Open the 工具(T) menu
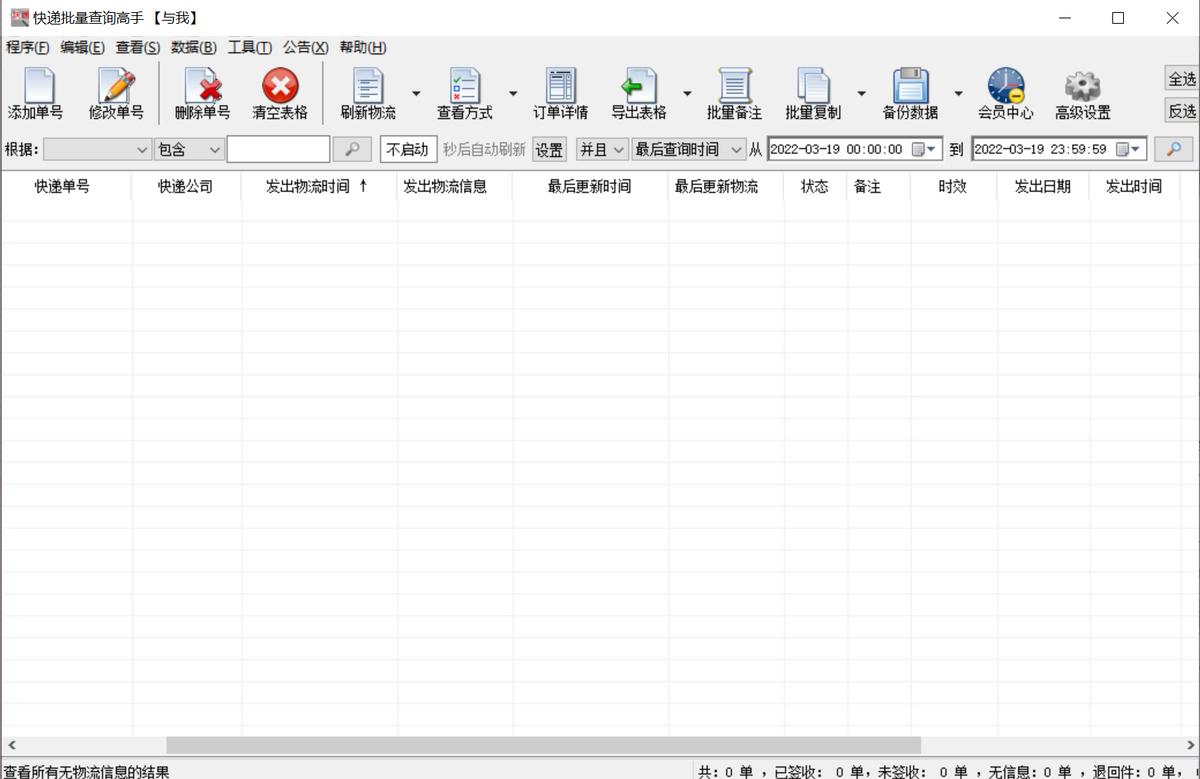Image resolution: width=1200 pixels, height=779 pixels. (x=249, y=47)
